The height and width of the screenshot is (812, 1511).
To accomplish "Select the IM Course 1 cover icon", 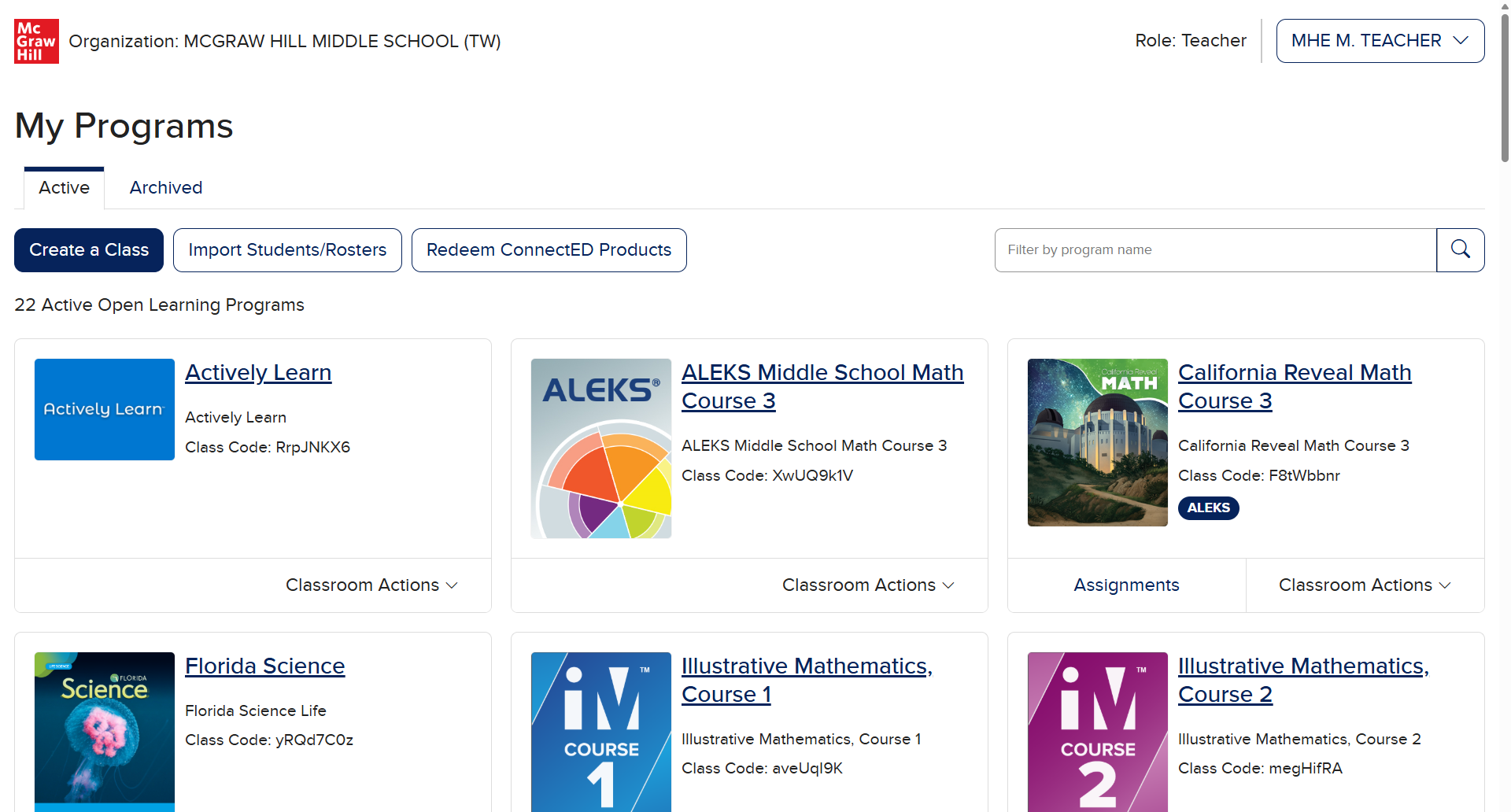I will [601, 730].
